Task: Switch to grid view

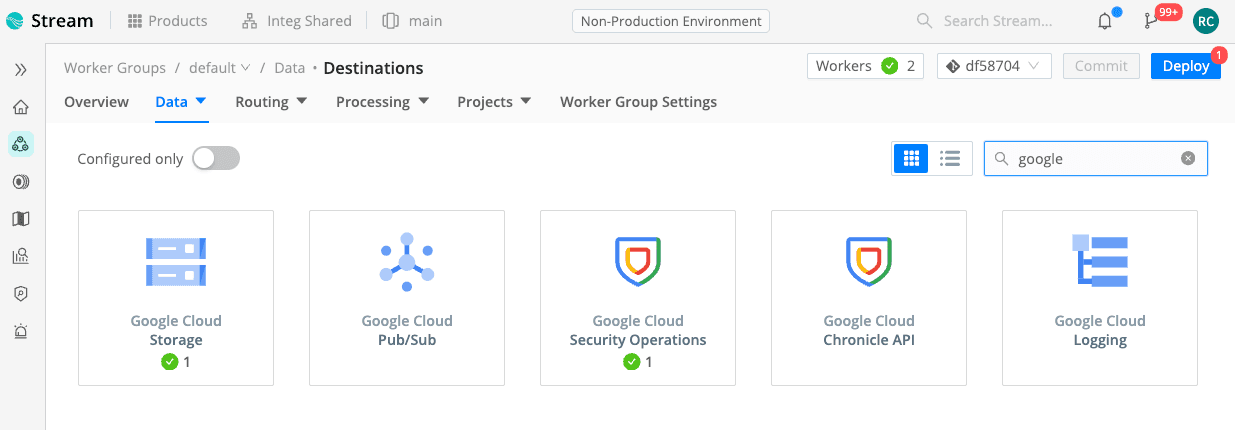Action: 911,158
